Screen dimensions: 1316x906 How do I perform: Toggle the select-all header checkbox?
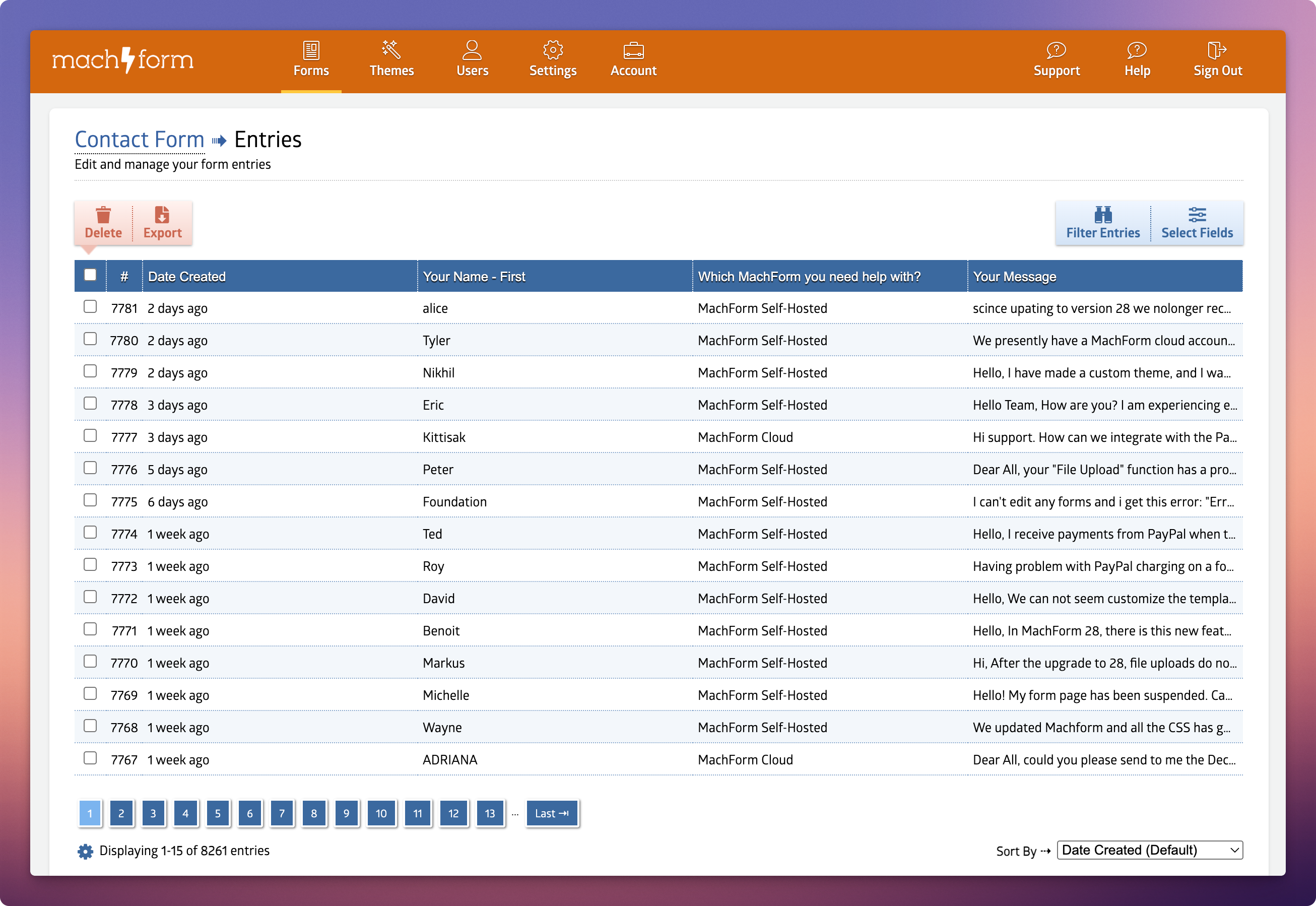(x=90, y=275)
